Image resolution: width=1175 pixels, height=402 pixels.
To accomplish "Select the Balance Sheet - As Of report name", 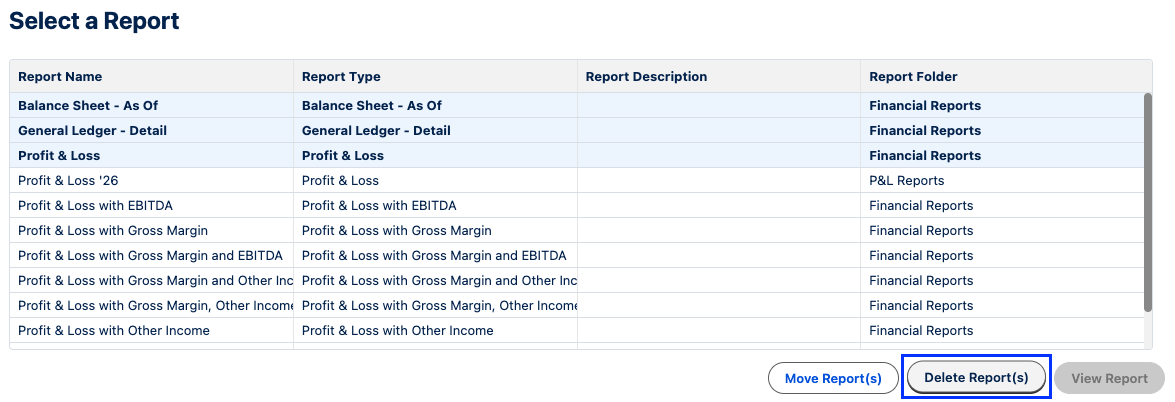I will point(88,106).
